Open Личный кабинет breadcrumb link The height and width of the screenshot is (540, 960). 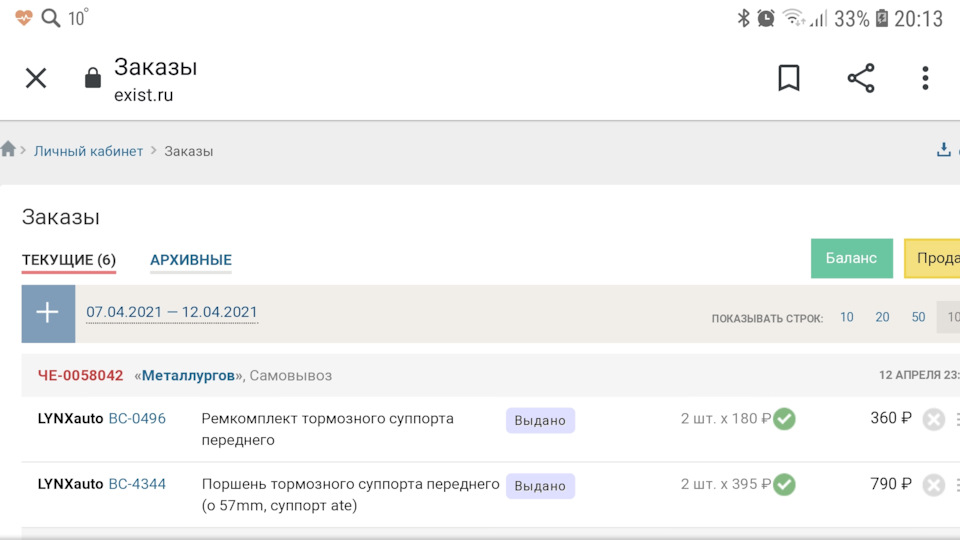(89, 151)
